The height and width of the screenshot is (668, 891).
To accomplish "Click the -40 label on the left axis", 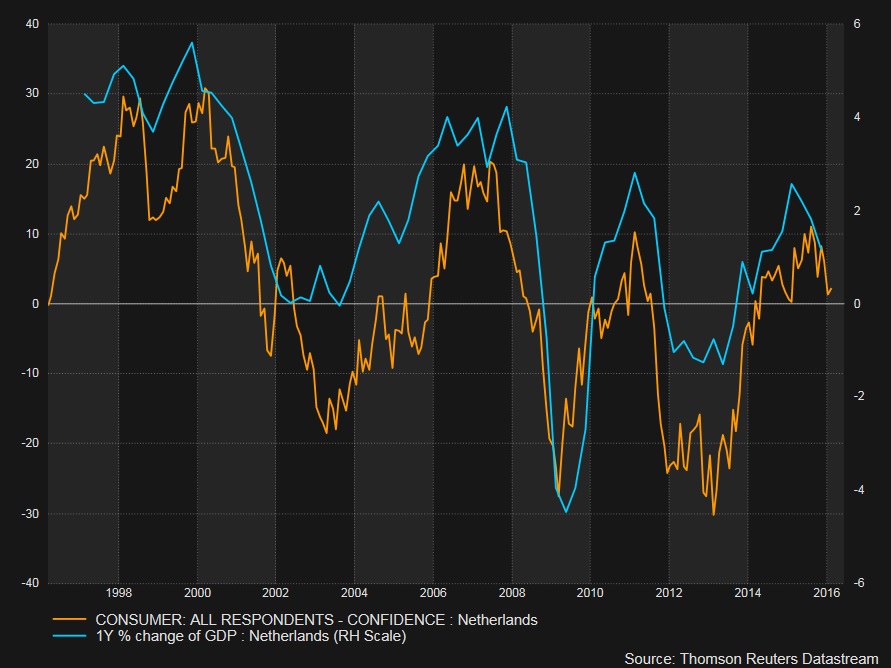I will 29,583.
